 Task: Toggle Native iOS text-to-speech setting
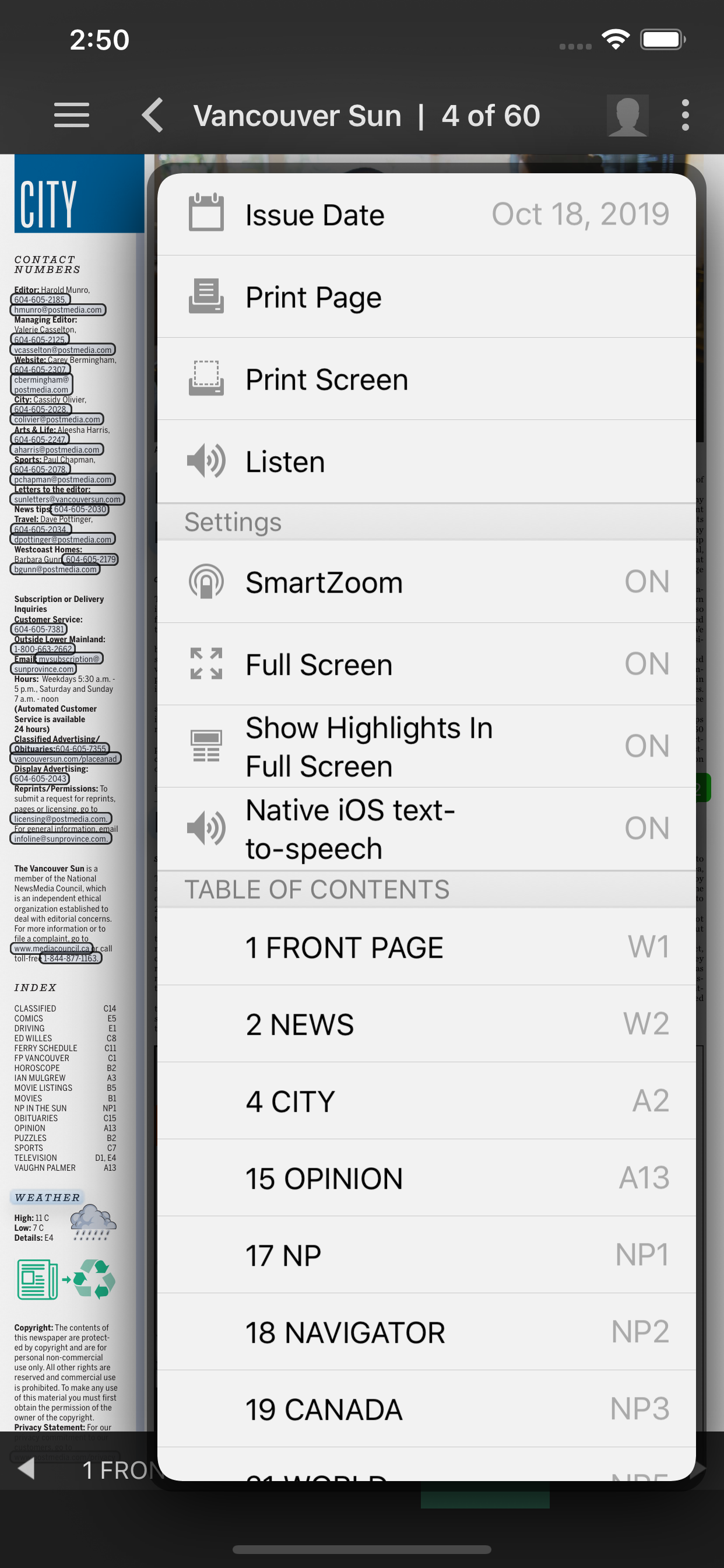click(x=426, y=828)
